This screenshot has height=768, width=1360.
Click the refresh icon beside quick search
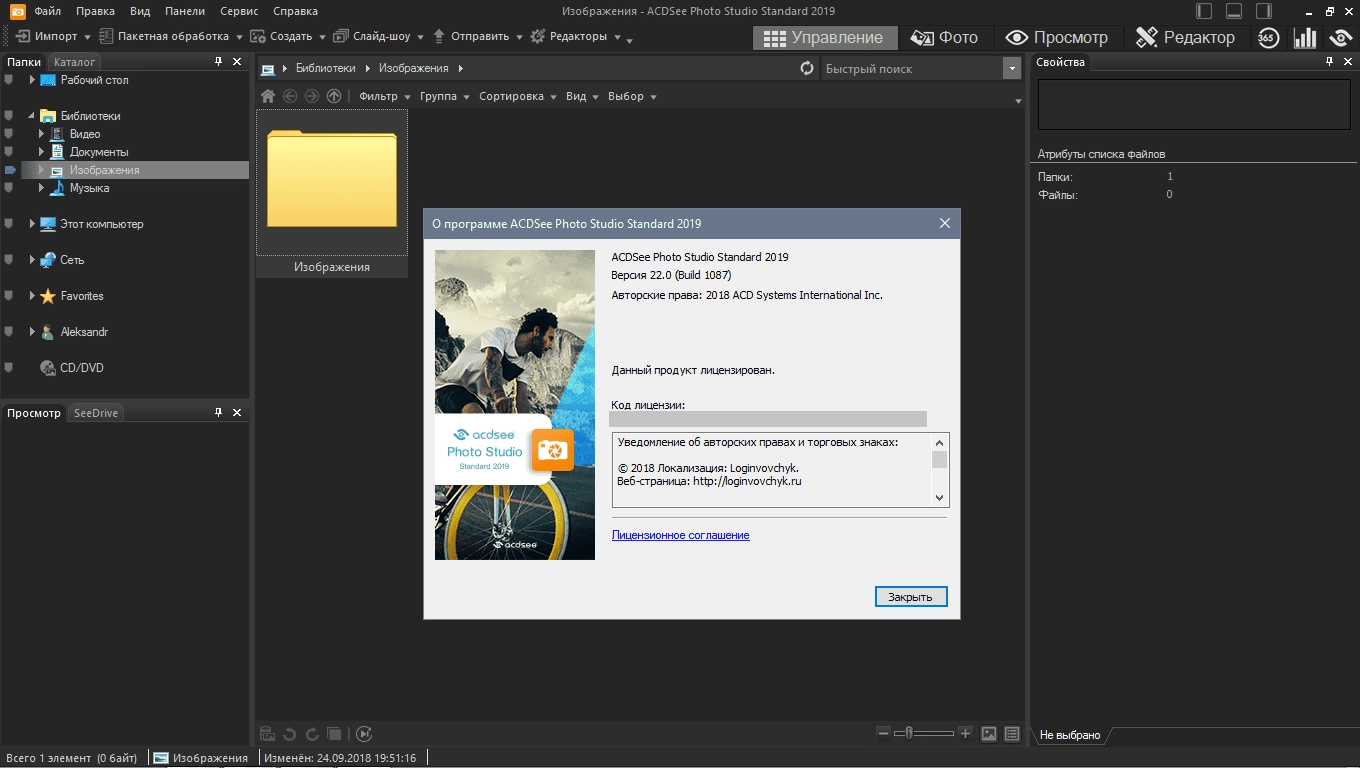(x=807, y=69)
